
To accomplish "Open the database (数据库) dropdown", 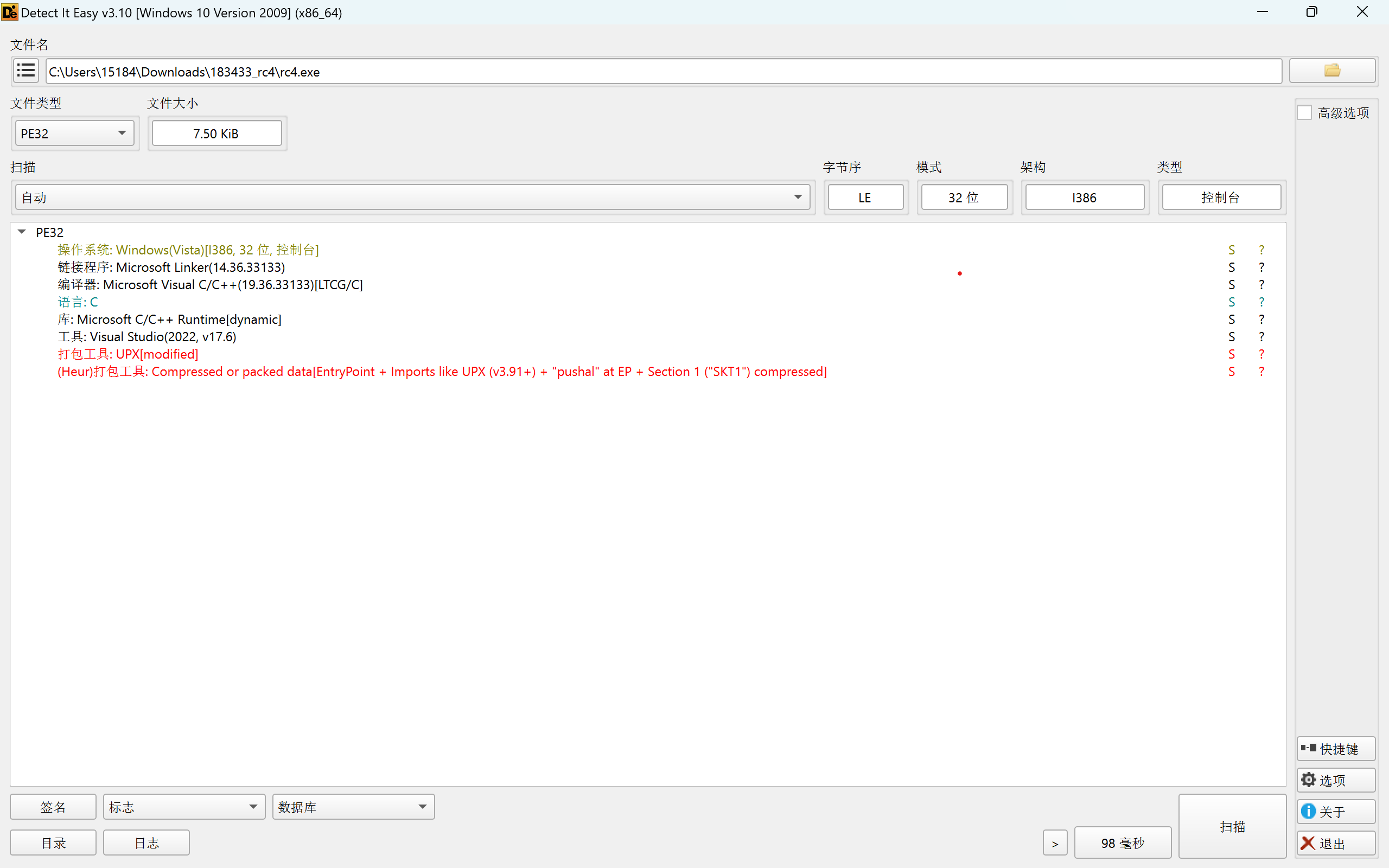I will click(353, 807).
